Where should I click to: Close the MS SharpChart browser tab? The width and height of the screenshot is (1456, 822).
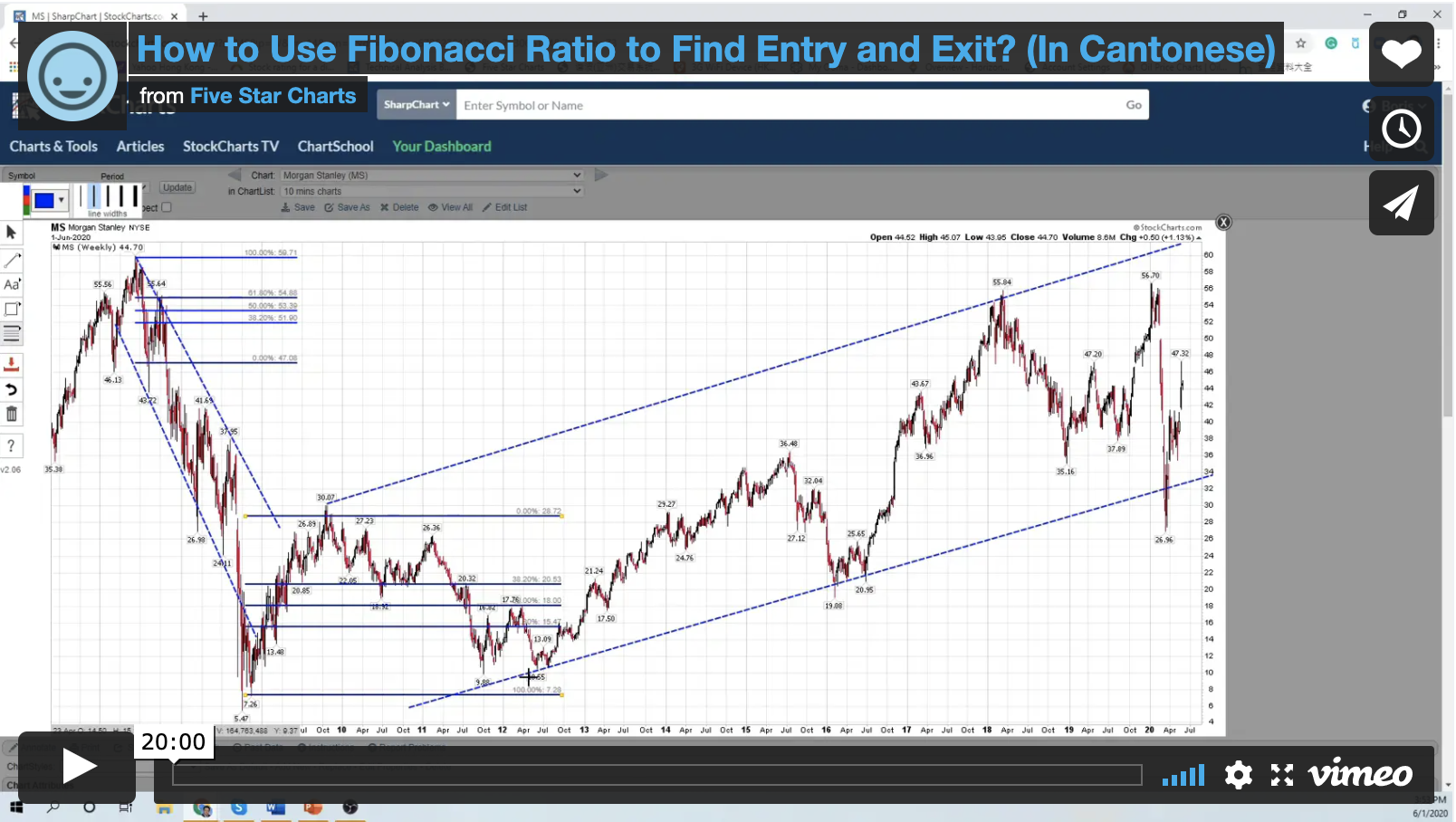[175, 16]
